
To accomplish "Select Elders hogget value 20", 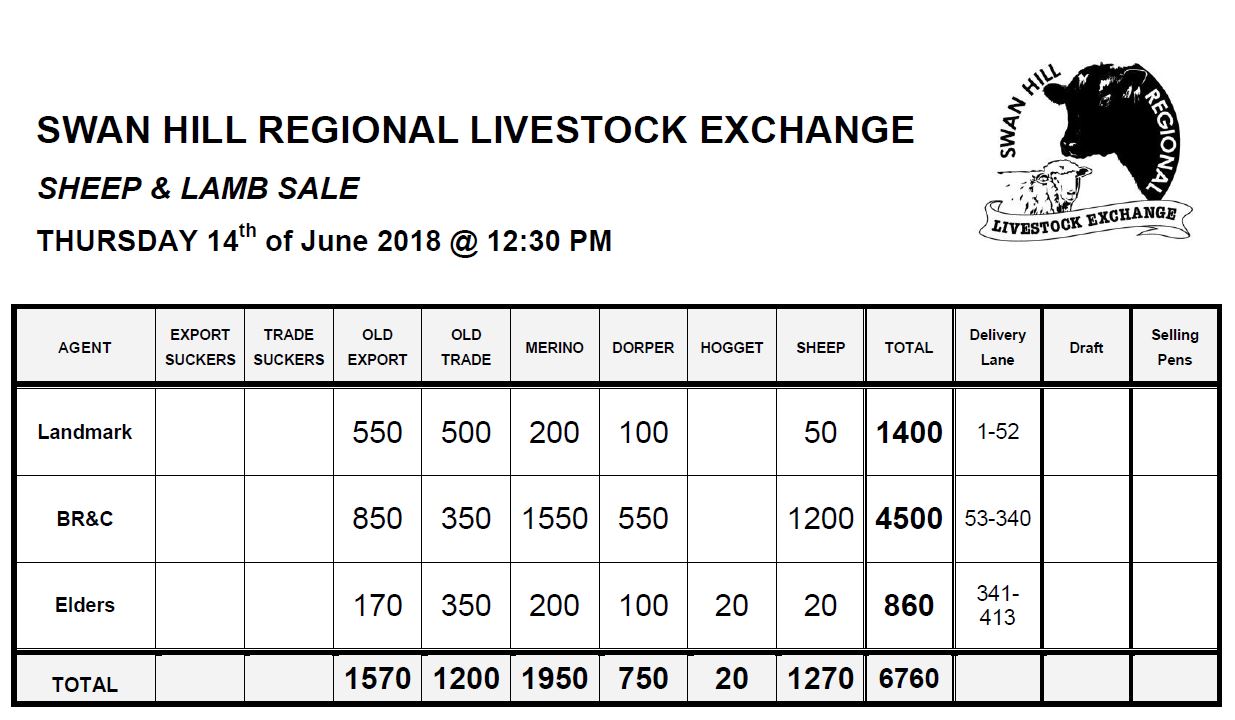I will (732, 606).
